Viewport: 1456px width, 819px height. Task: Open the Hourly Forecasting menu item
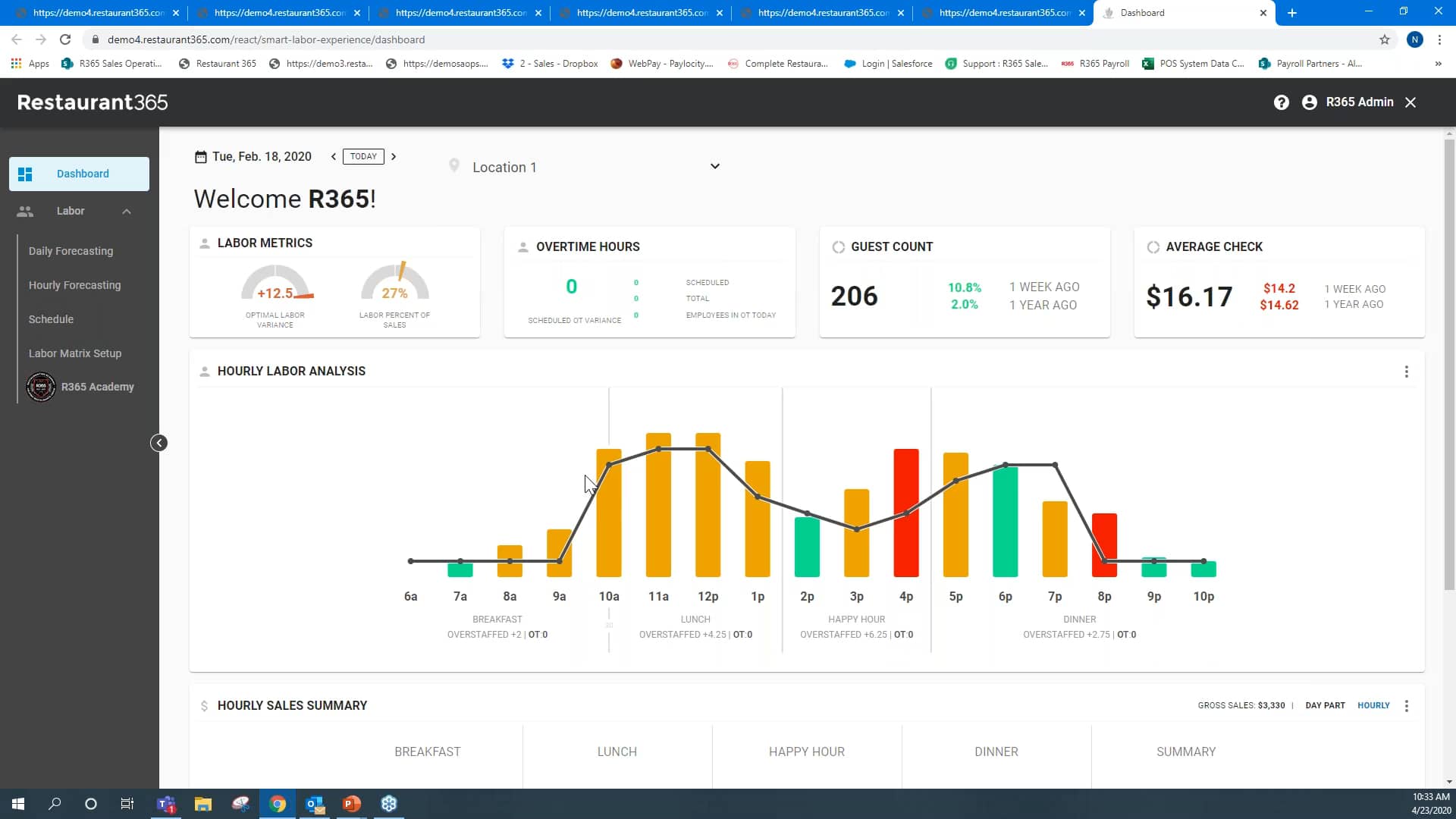(74, 285)
